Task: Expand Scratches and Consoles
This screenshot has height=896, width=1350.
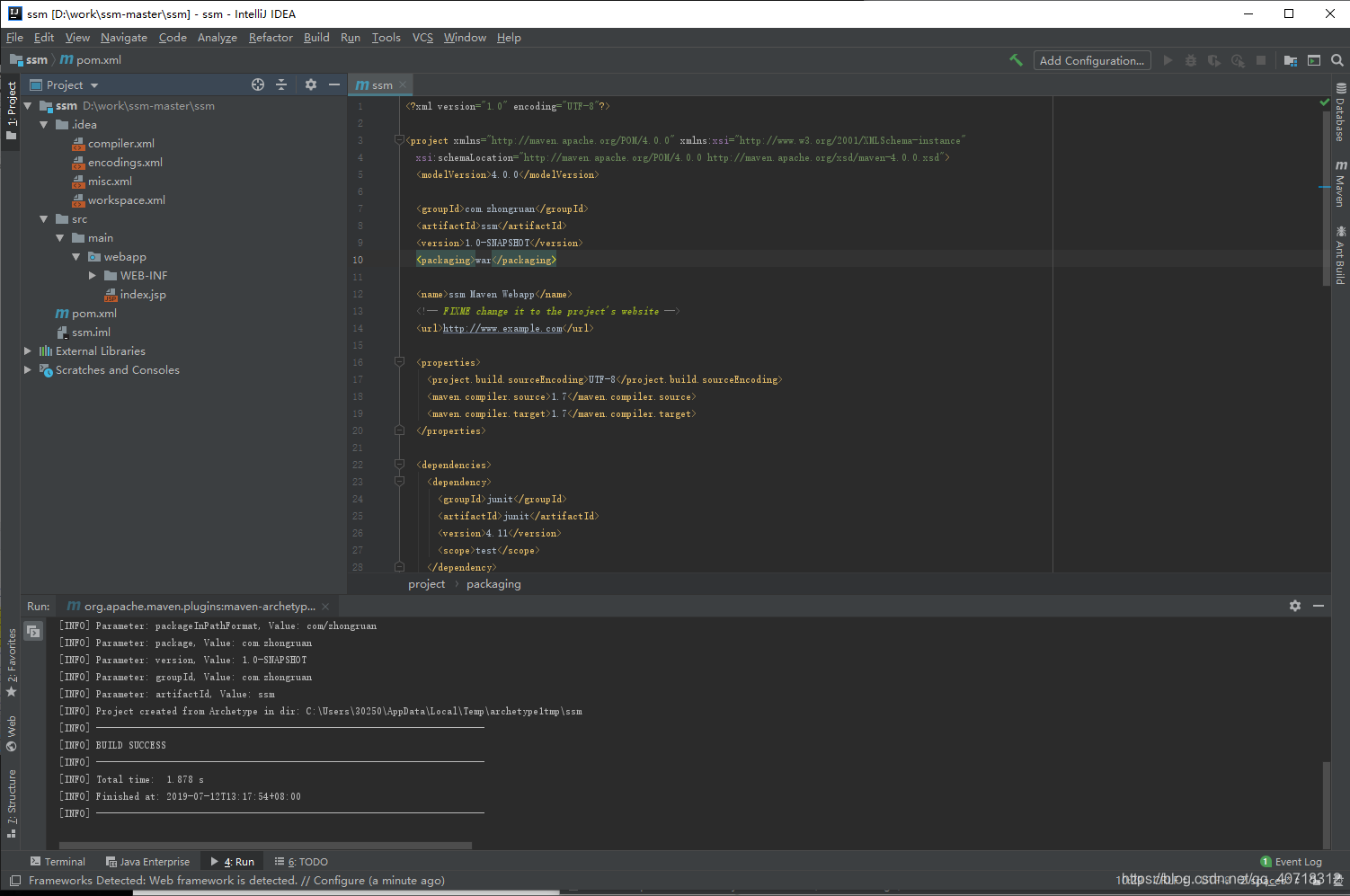Action: click(x=28, y=370)
